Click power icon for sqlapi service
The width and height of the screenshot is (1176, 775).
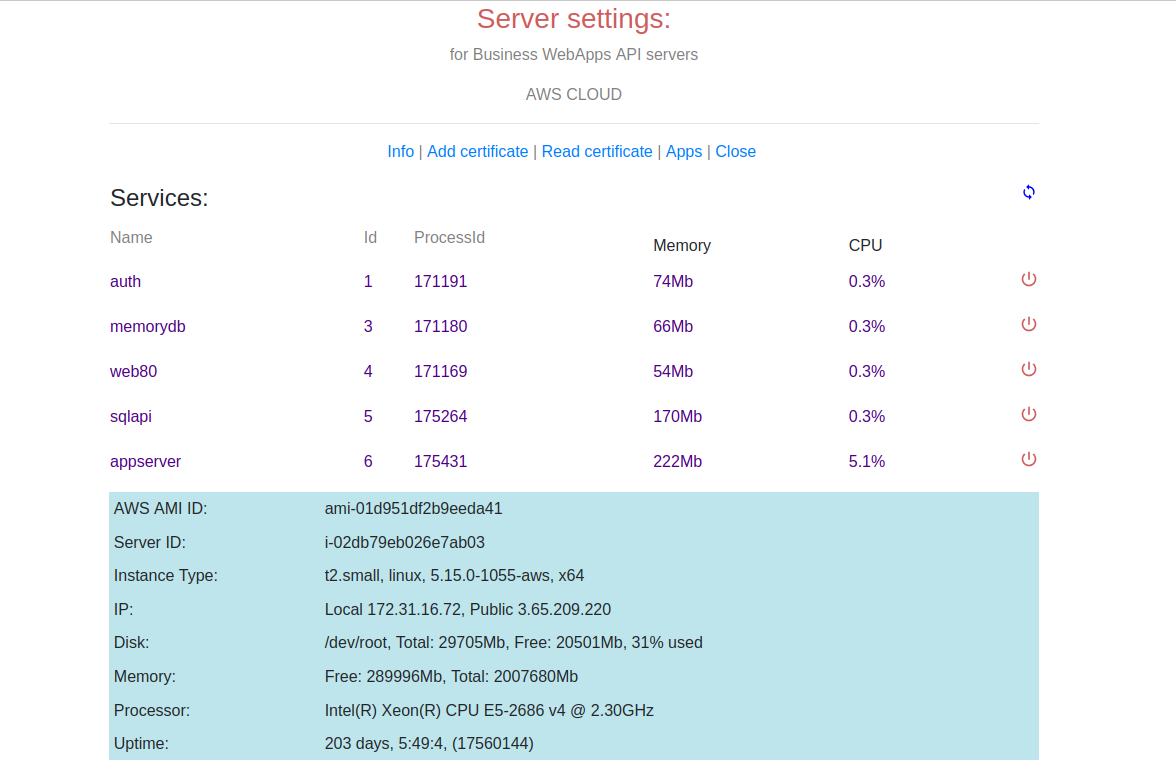tap(1028, 414)
